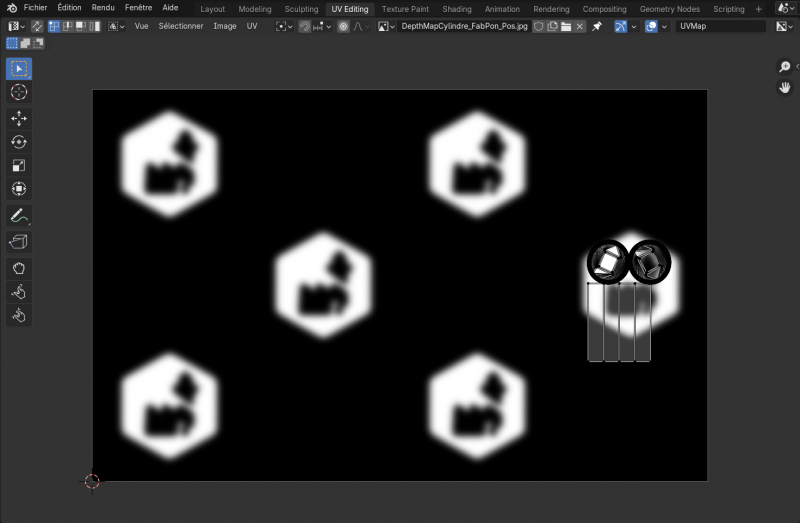Pick the Grab hand tool

point(19,267)
